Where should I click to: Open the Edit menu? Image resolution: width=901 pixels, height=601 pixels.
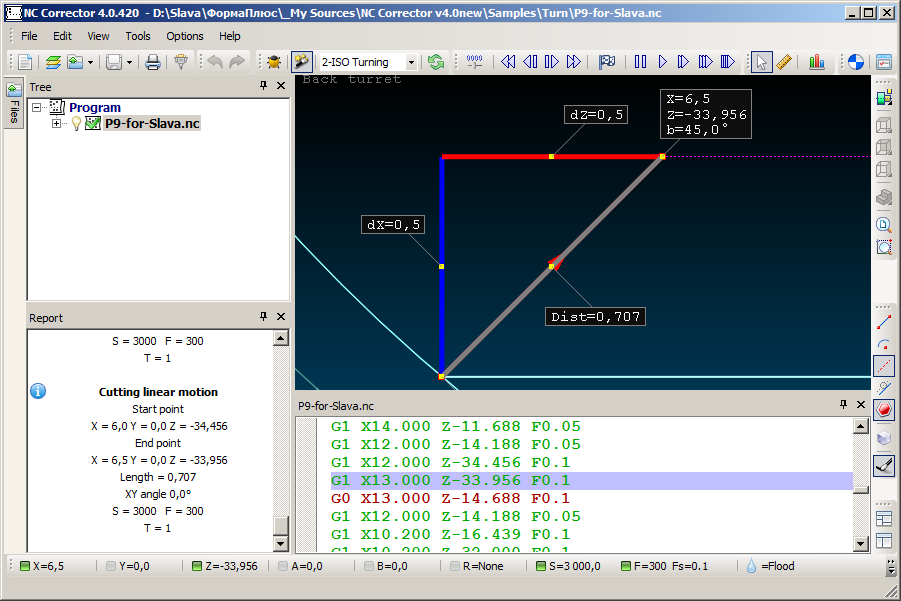pos(62,36)
